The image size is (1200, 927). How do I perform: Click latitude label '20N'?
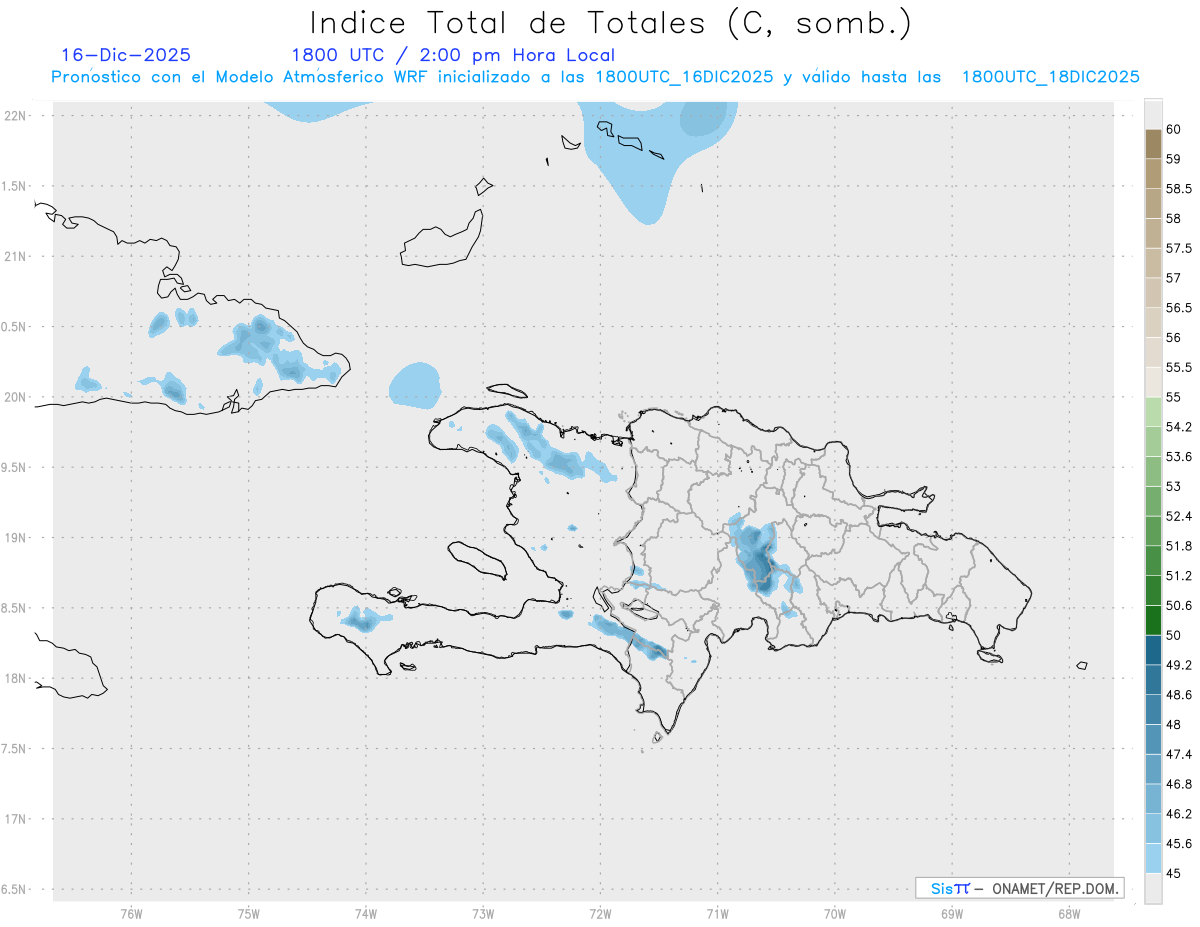click(16, 397)
